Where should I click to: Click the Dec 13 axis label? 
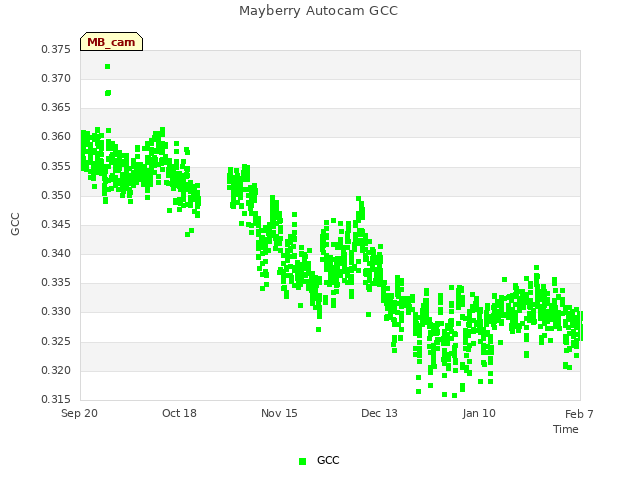pyautogui.click(x=379, y=413)
